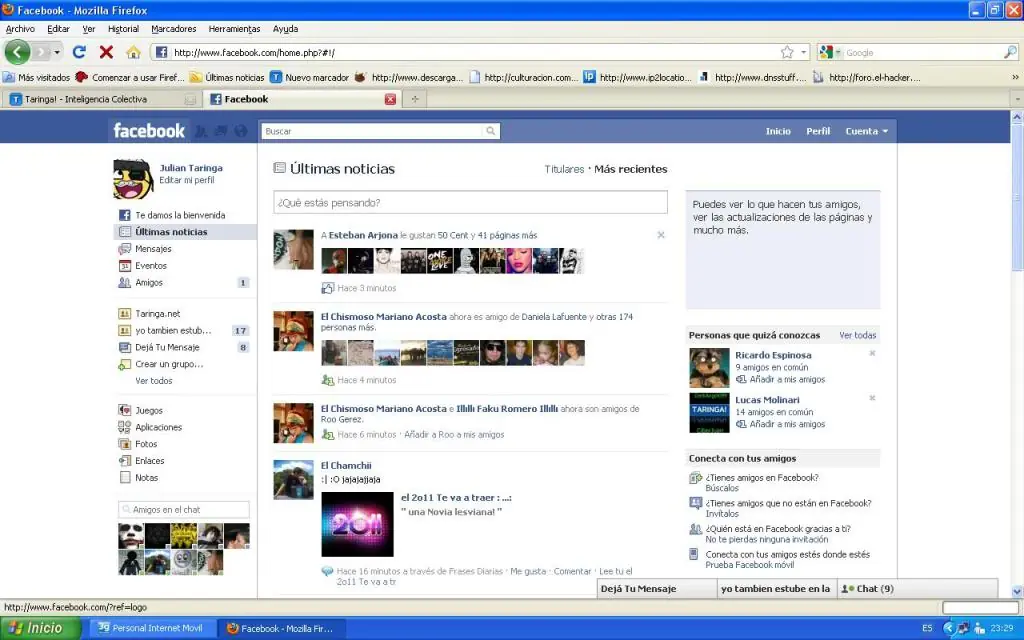Show more bookmarks with the chevron

(1015, 77)
